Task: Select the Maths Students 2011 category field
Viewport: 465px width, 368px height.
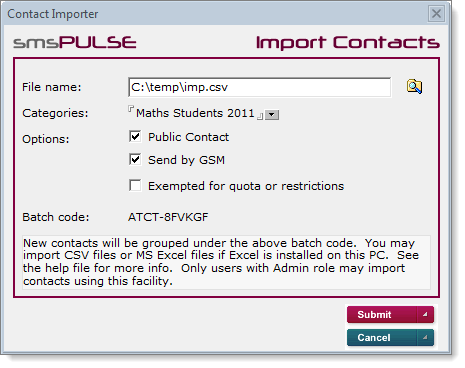Action: (195, 113)
